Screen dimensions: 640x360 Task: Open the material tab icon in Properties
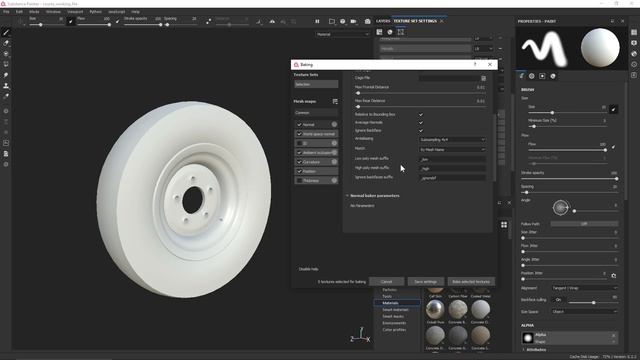tap(553, 76)
